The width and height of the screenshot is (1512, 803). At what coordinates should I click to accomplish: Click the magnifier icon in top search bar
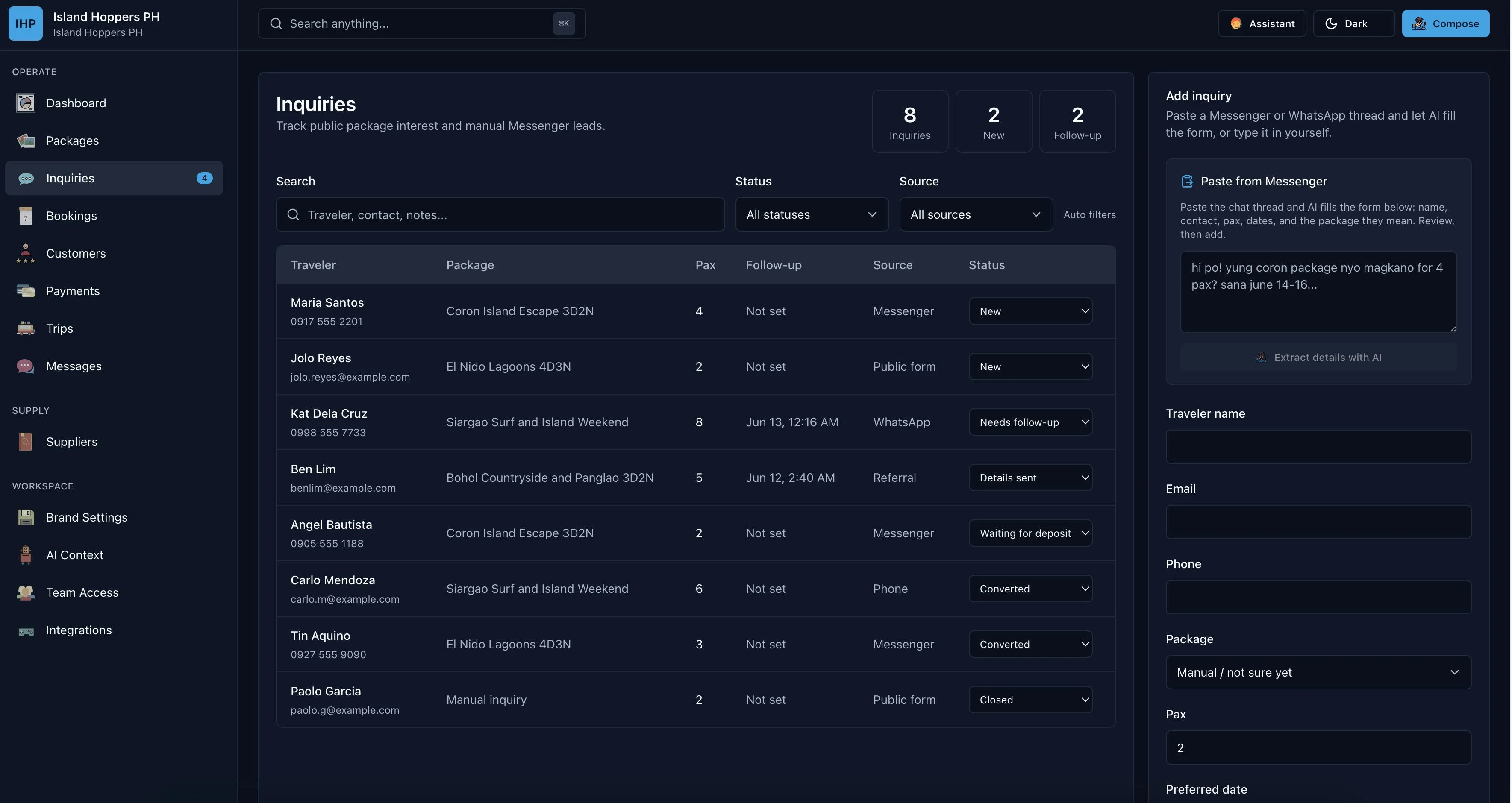pos(276,23)
